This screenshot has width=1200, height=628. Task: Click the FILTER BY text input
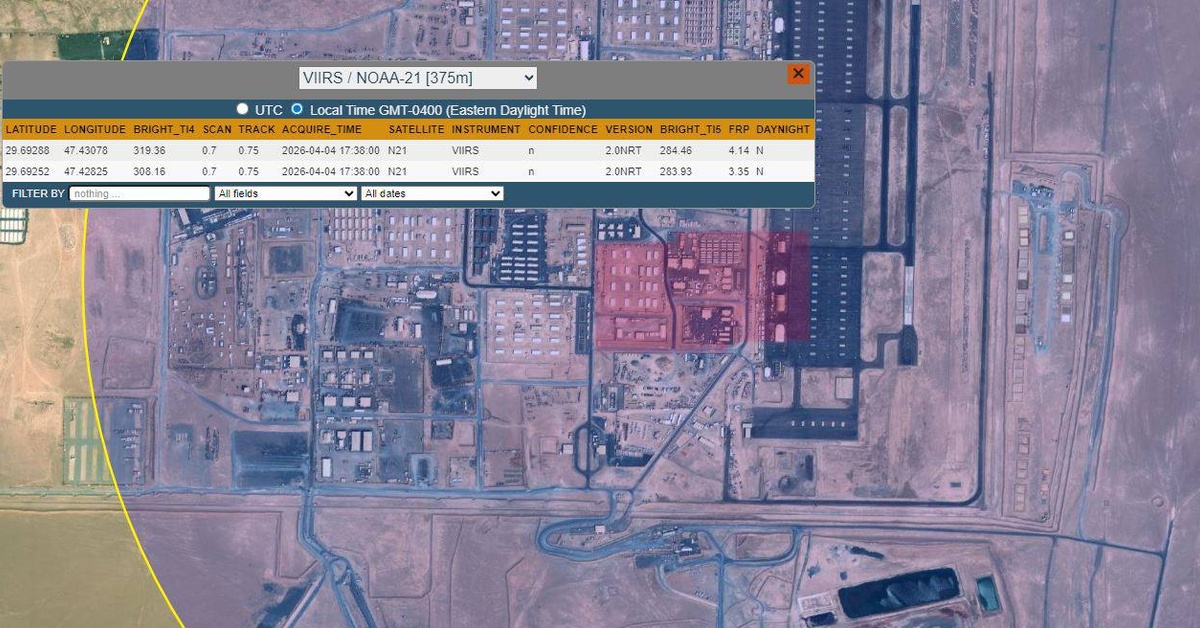(140, 193)
